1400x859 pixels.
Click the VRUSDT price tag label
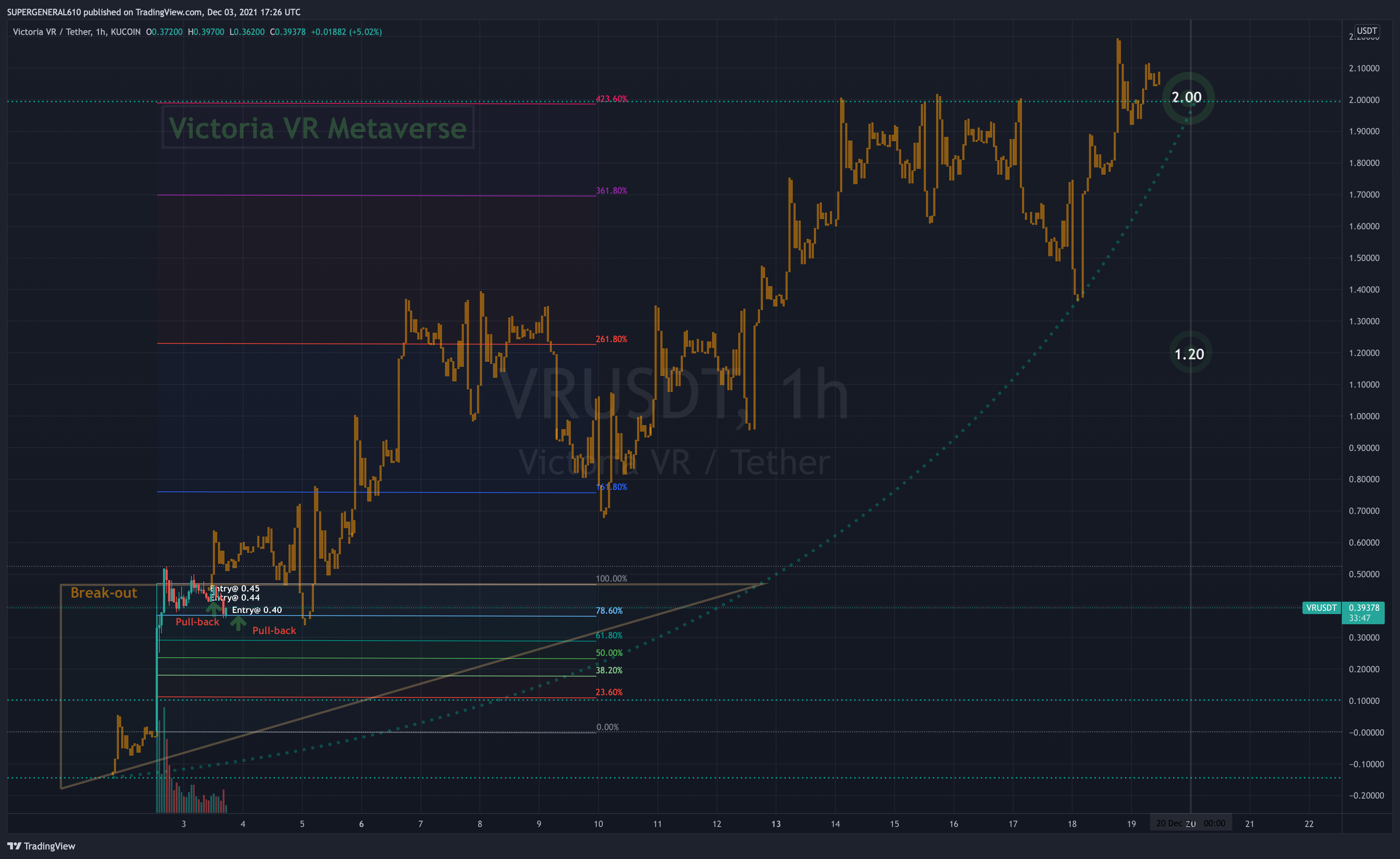(1321, 608)
